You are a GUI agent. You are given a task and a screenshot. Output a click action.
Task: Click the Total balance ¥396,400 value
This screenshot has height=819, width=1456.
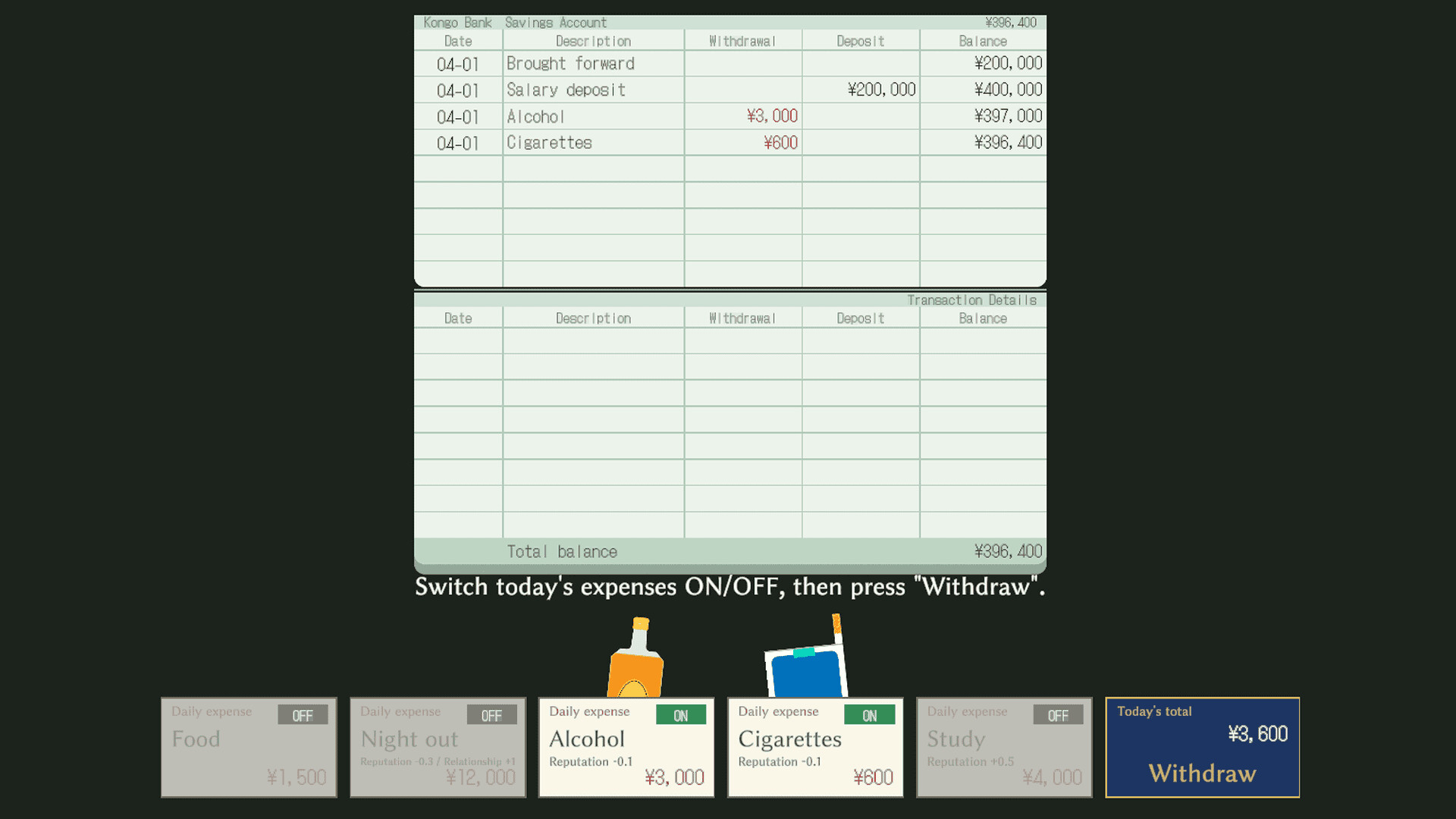(1008, 551)
